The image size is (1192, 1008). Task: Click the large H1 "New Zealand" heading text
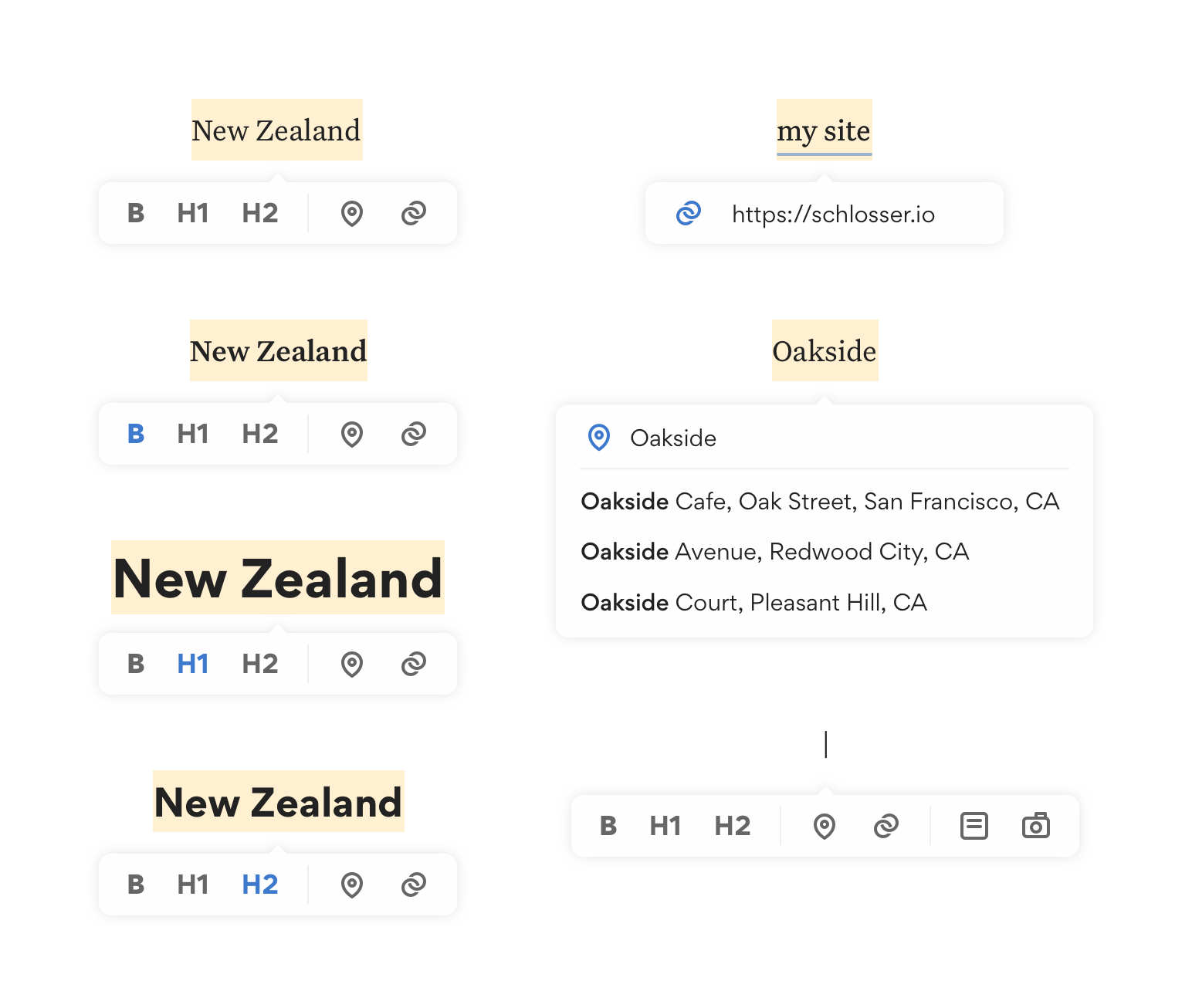coord(277,579)
